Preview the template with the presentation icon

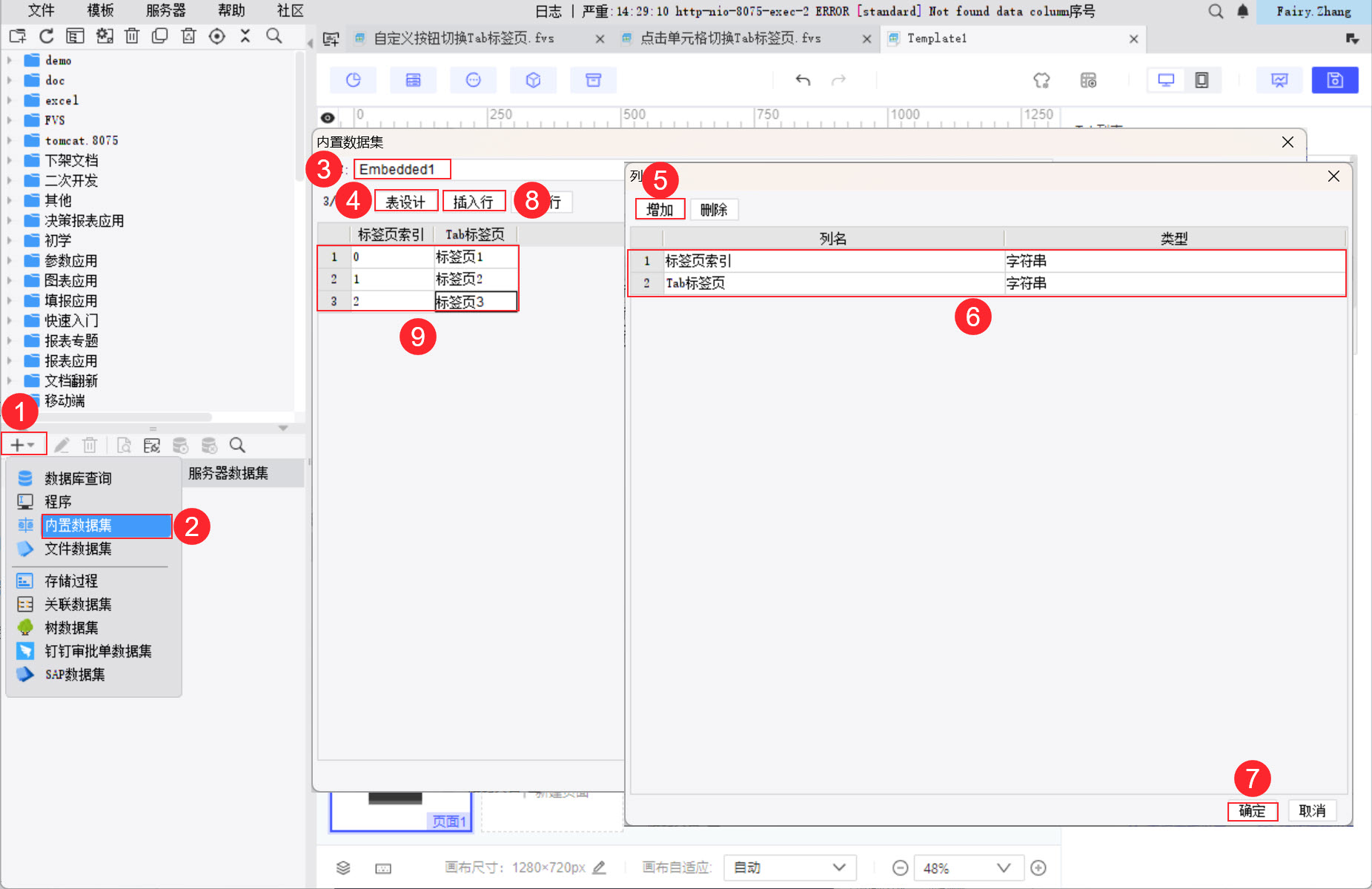click(1279, 80)
